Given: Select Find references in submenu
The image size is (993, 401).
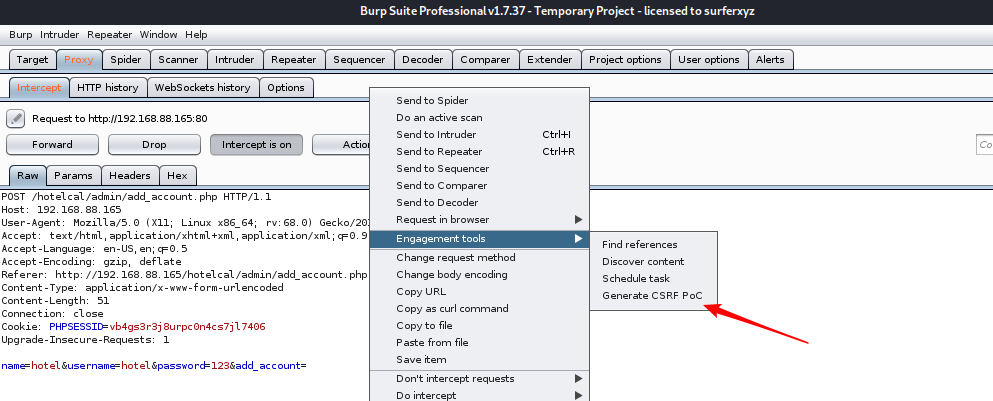Looking at the screenshot, I should tap(654, 245).
